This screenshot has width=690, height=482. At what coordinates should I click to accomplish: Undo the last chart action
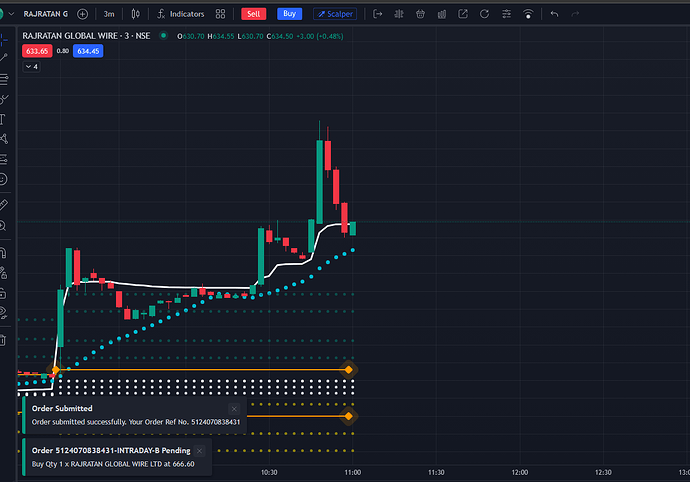pos(554,14)
